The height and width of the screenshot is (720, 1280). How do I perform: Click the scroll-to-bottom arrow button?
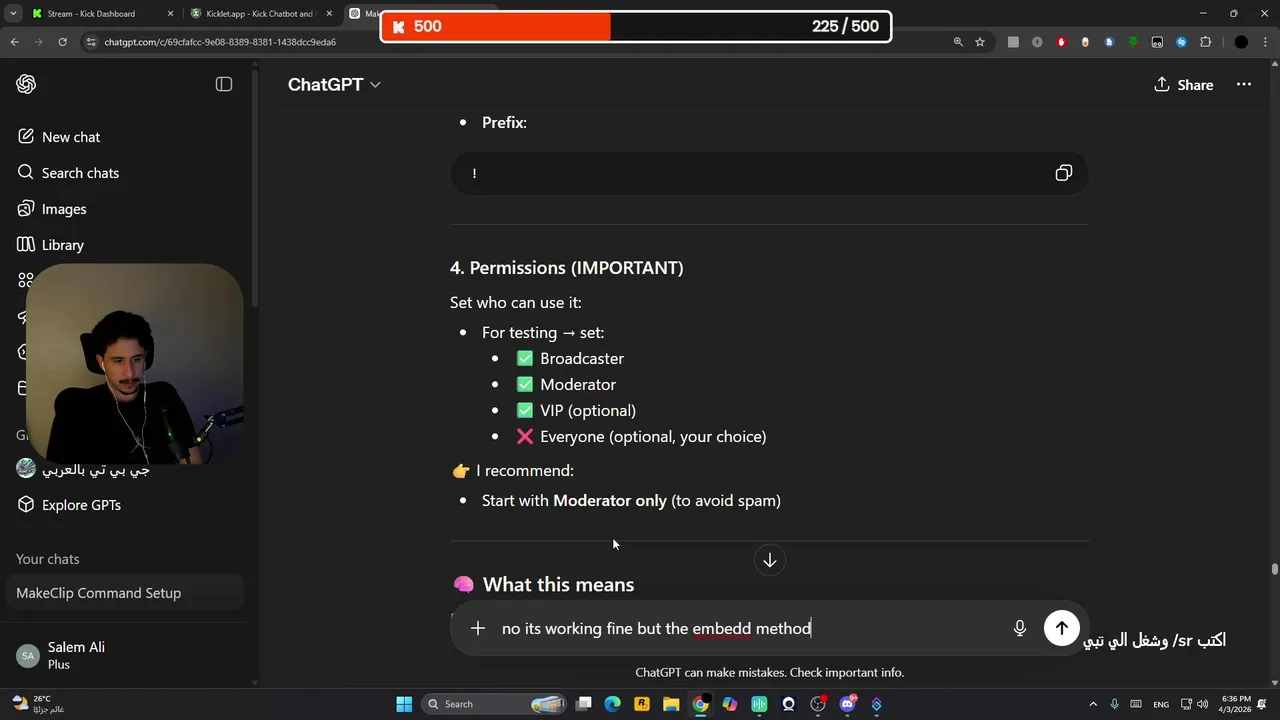click(x=770, y=560)
